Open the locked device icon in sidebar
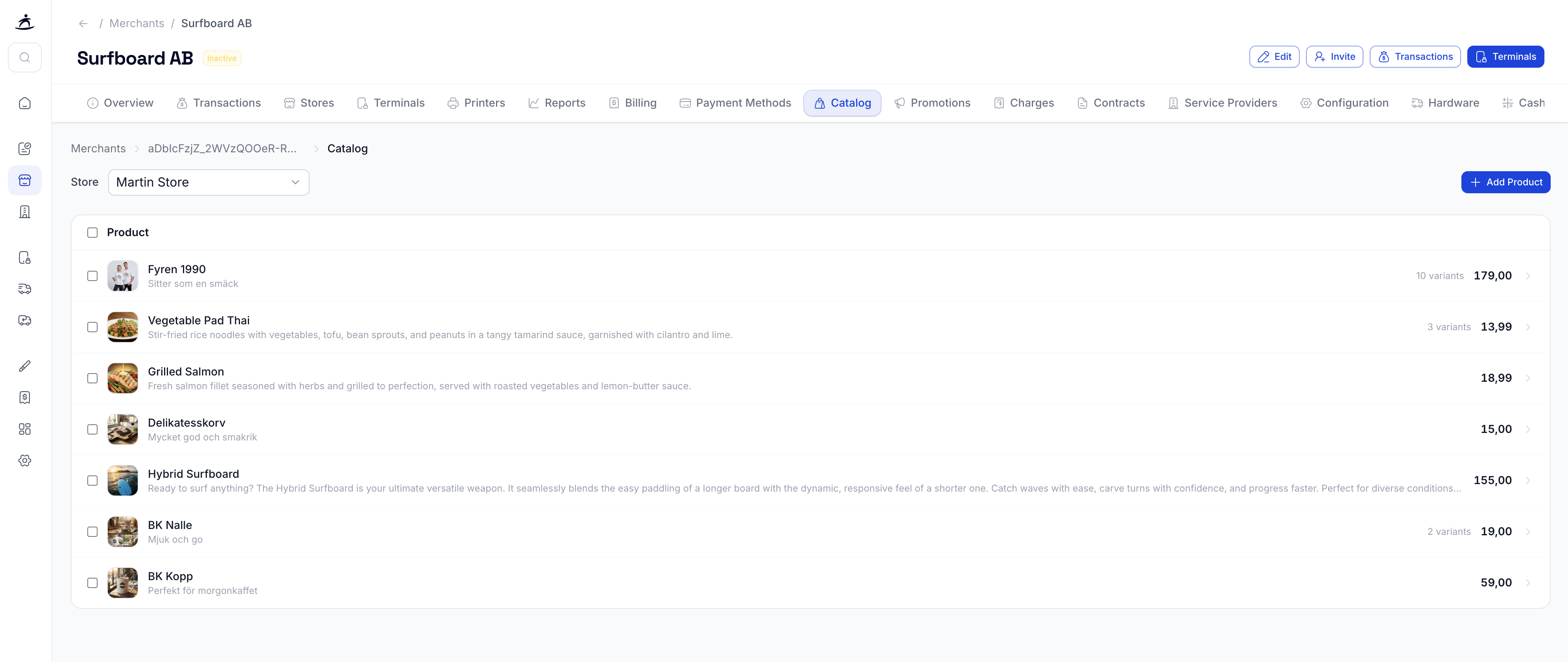1568x662 pixels. tap(25, 258)
